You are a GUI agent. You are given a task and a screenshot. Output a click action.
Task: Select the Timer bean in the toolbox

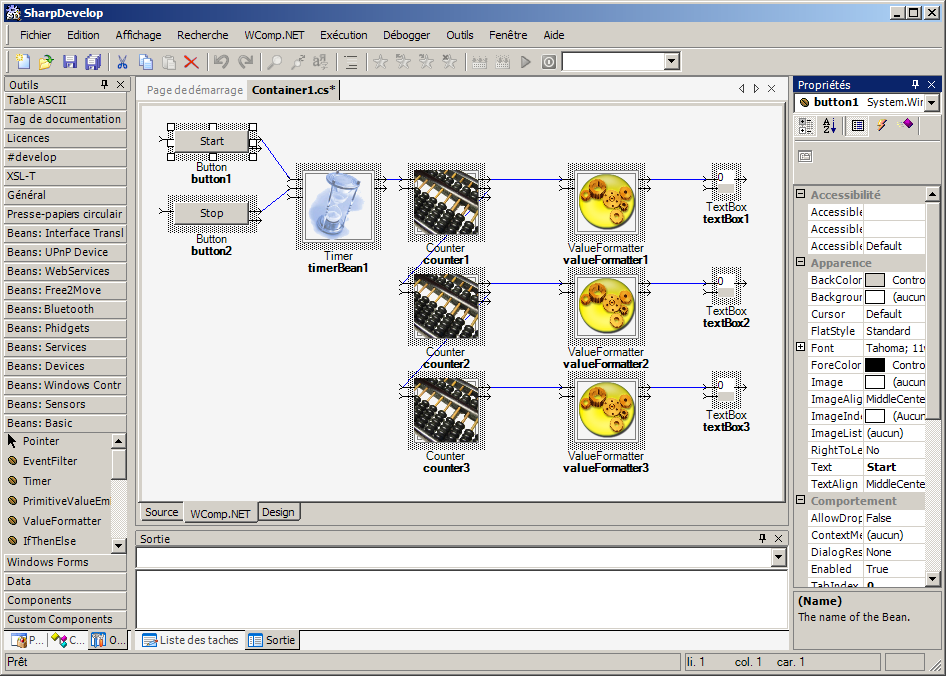coord(37,481)
